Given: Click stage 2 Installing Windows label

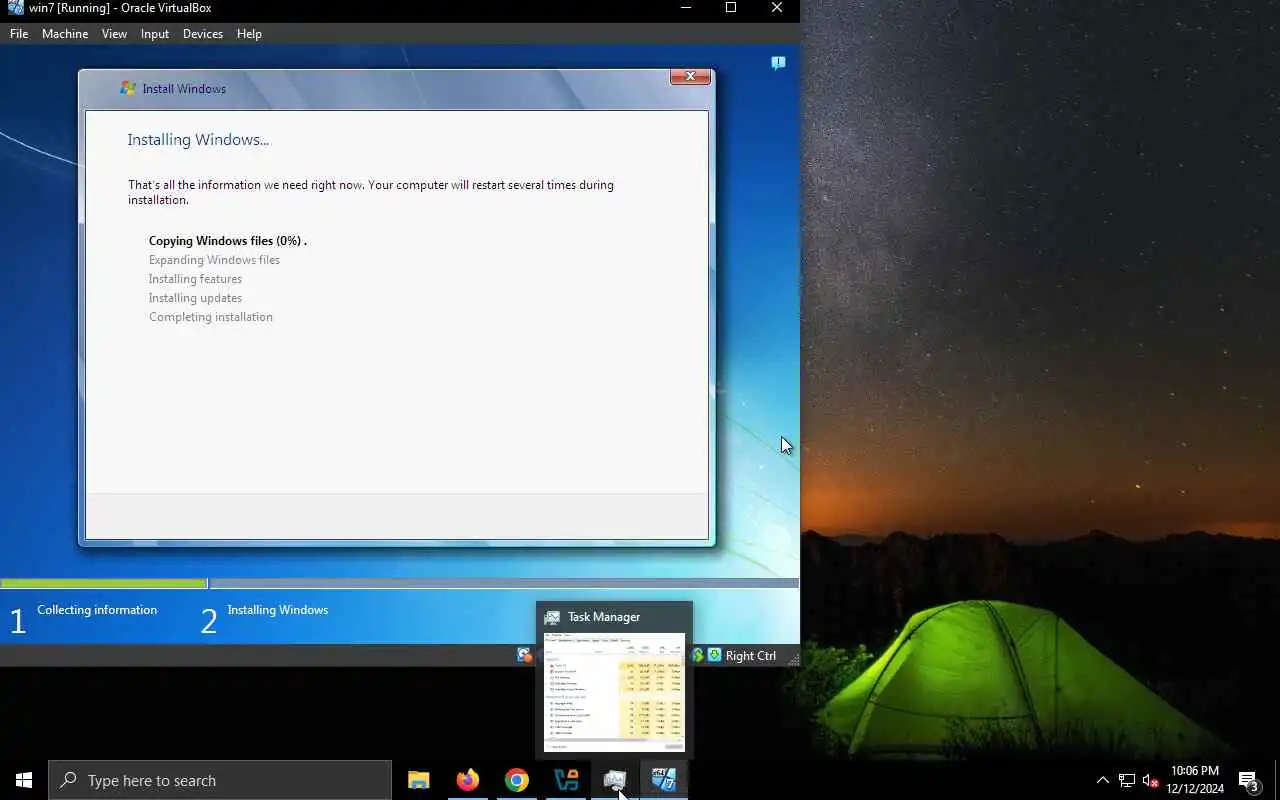Looking at the screenshot, I should (278, 610).
